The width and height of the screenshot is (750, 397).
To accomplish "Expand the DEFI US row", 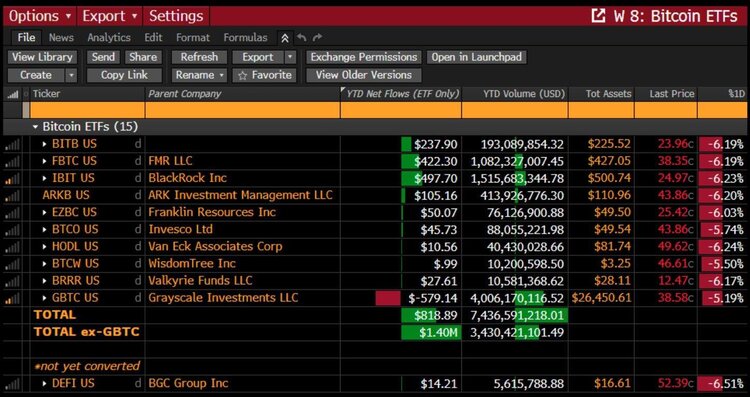I will click(x=44, y=384).
